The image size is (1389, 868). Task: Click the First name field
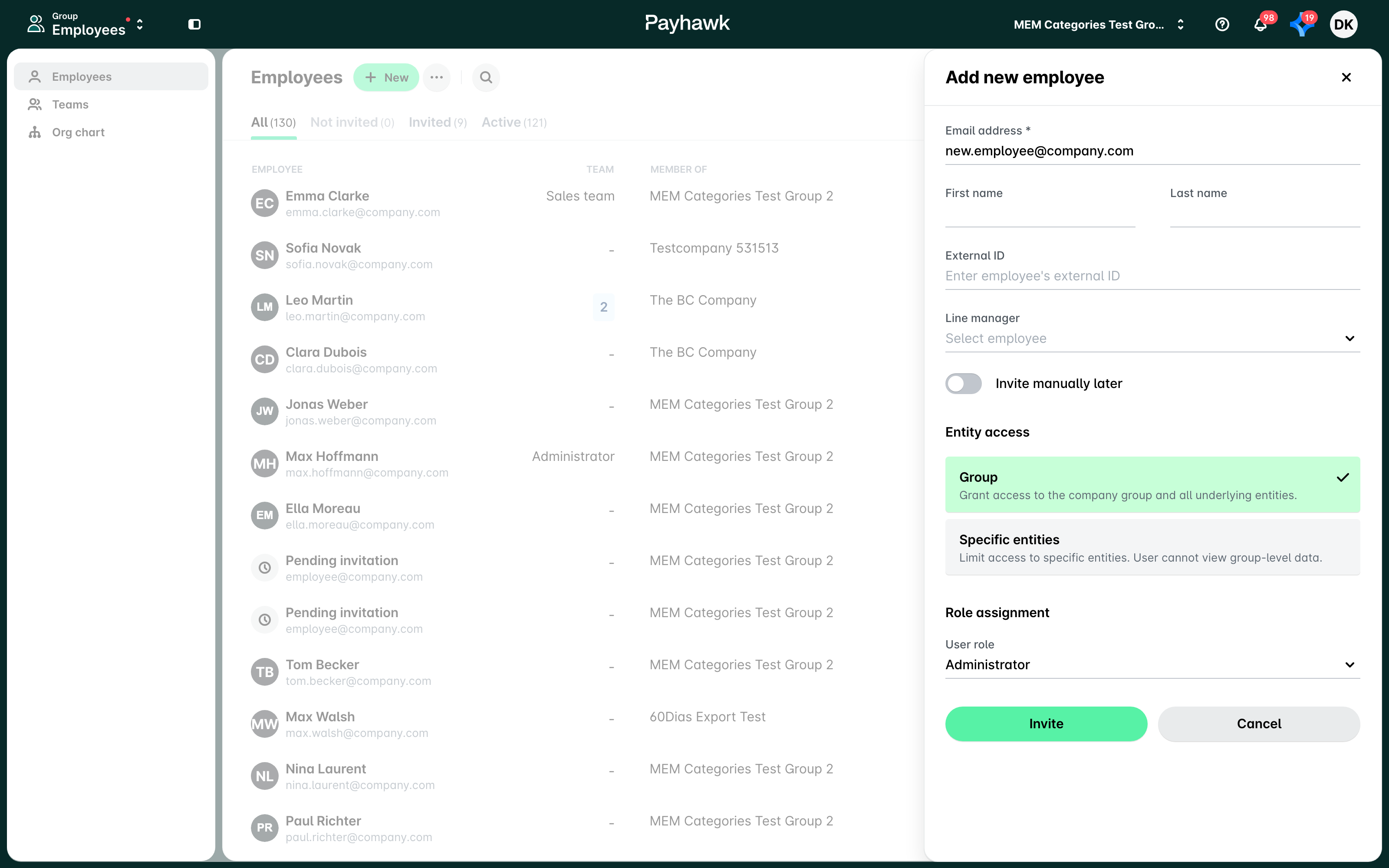(x=1040, y=214)
